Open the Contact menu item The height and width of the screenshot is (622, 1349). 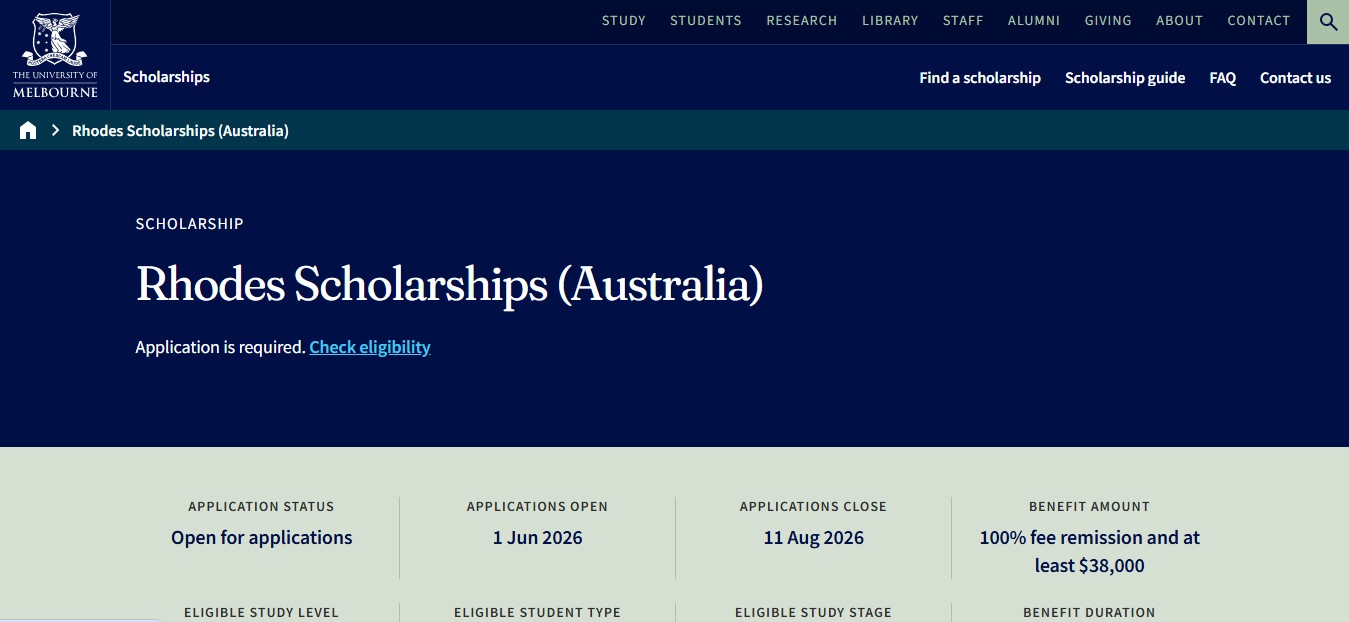tap(1259, 21)
